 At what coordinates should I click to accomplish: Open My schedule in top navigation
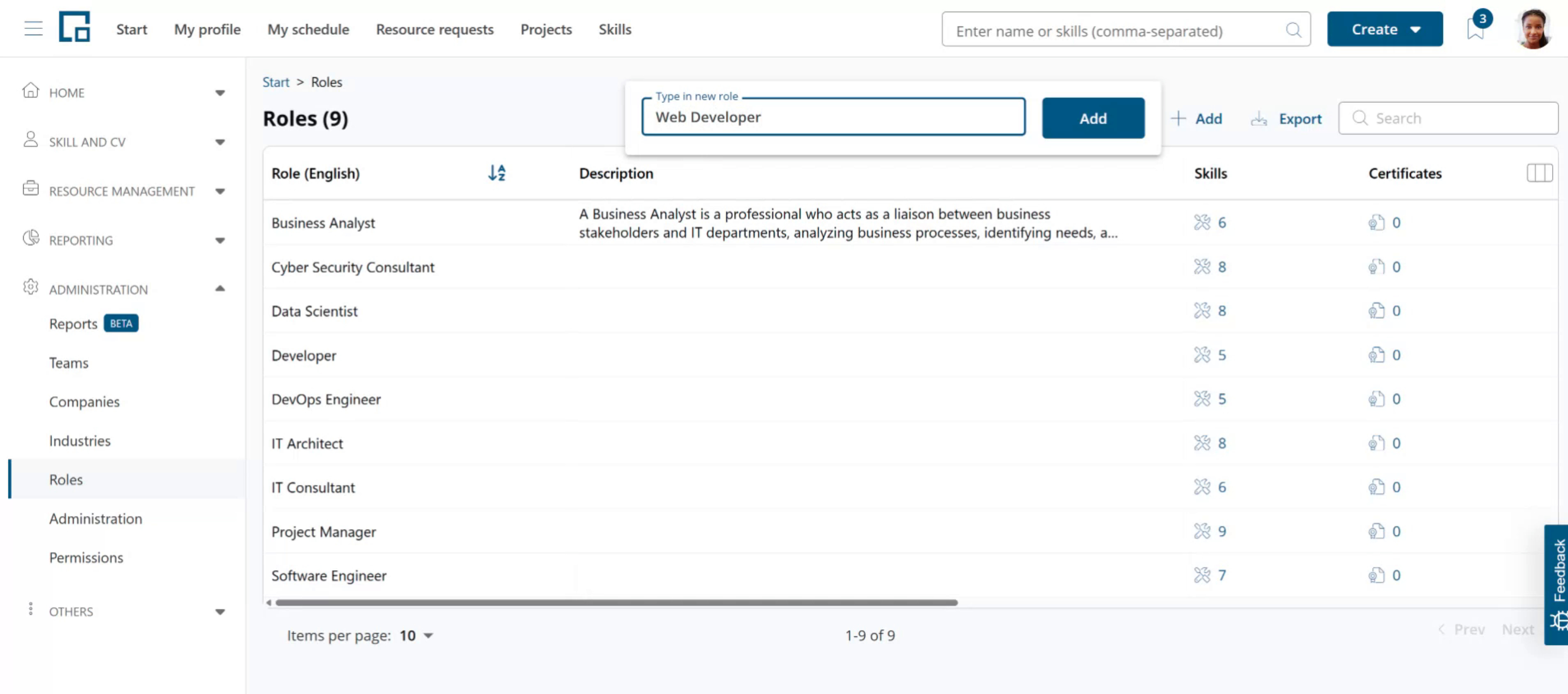point(308,29)
